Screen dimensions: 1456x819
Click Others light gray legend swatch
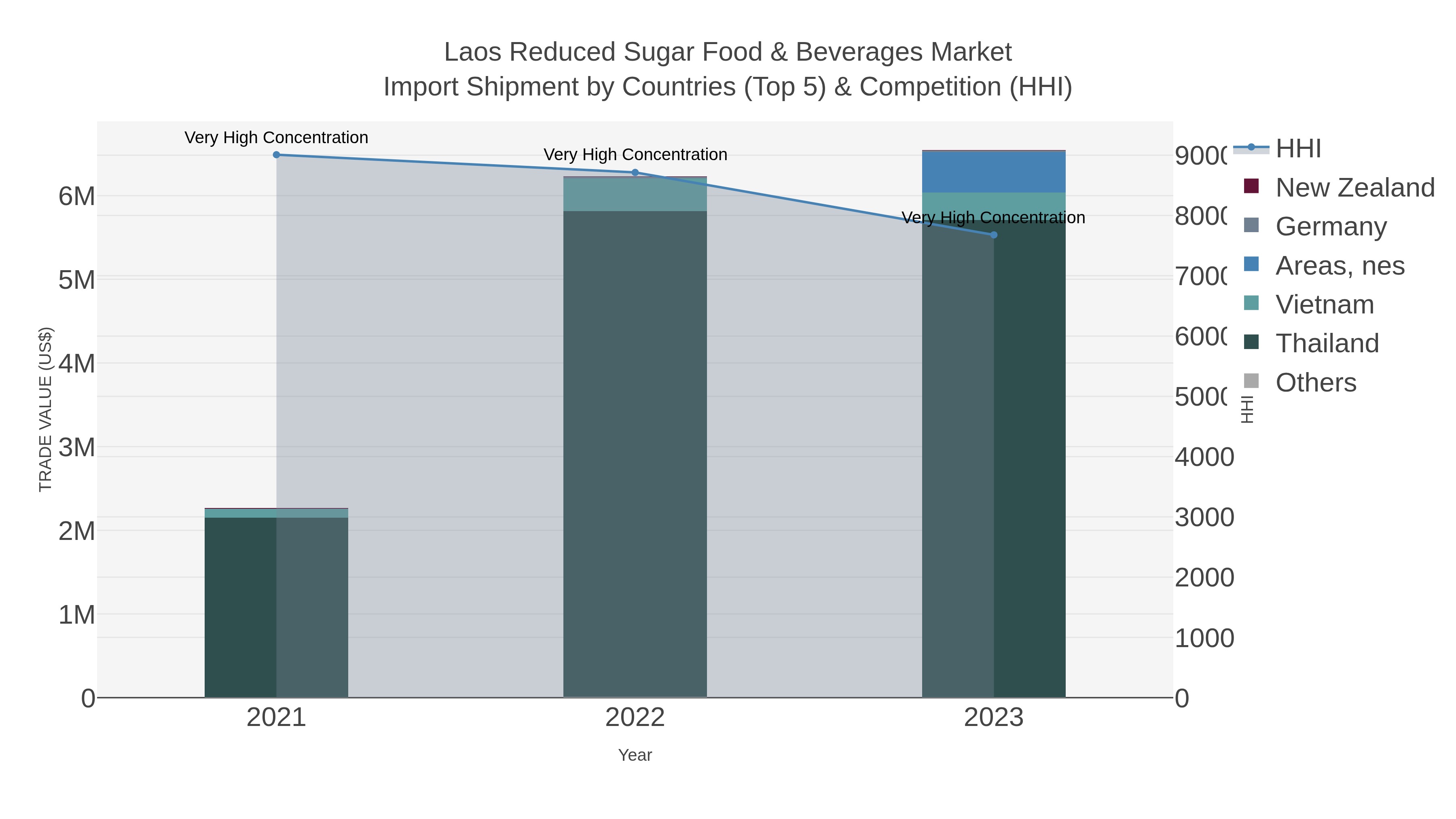1251,381
